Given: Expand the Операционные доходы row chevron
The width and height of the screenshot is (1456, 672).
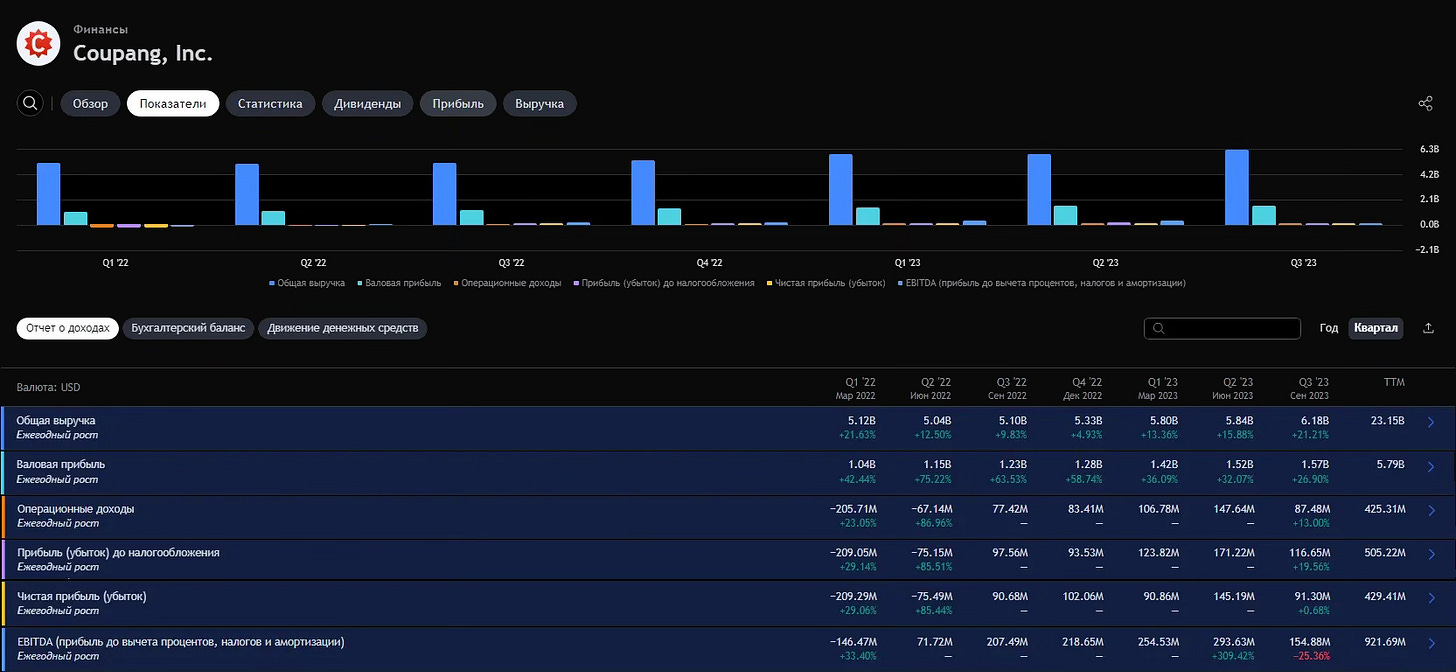Looking at the screenshot, I should tap(1431, 510).
